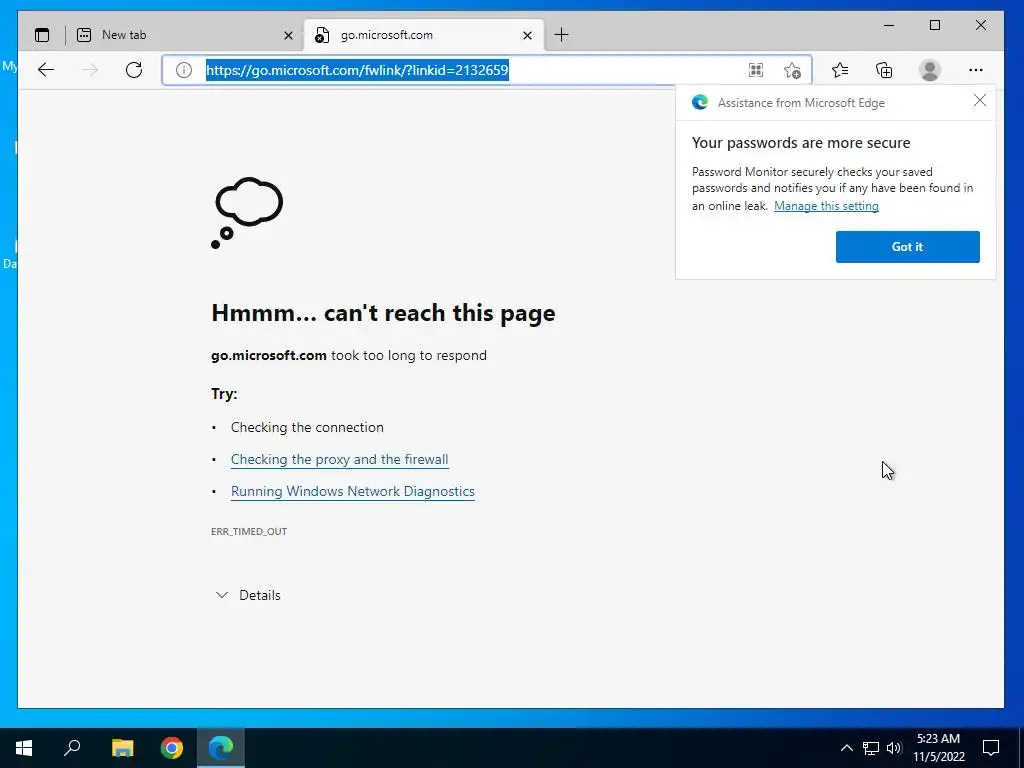The height and width of the screenshot is (768, 1024).
Task: Close the go.microsoft.com tab
Action: coord(527,35)
